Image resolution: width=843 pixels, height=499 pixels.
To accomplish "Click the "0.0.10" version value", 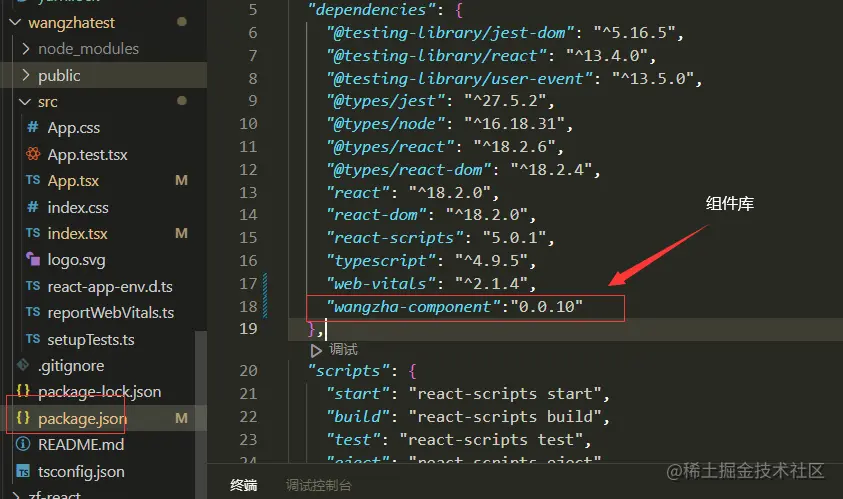I will (x=546, y=306).
